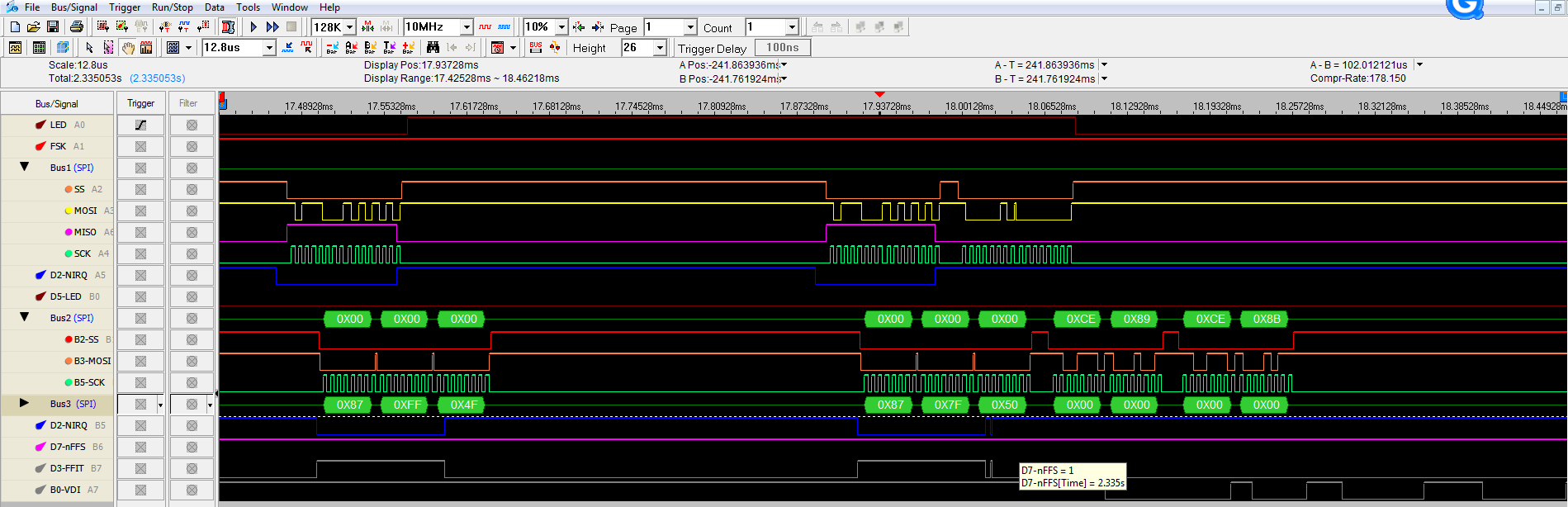Open the Page number dropdown

coord(690,27)
